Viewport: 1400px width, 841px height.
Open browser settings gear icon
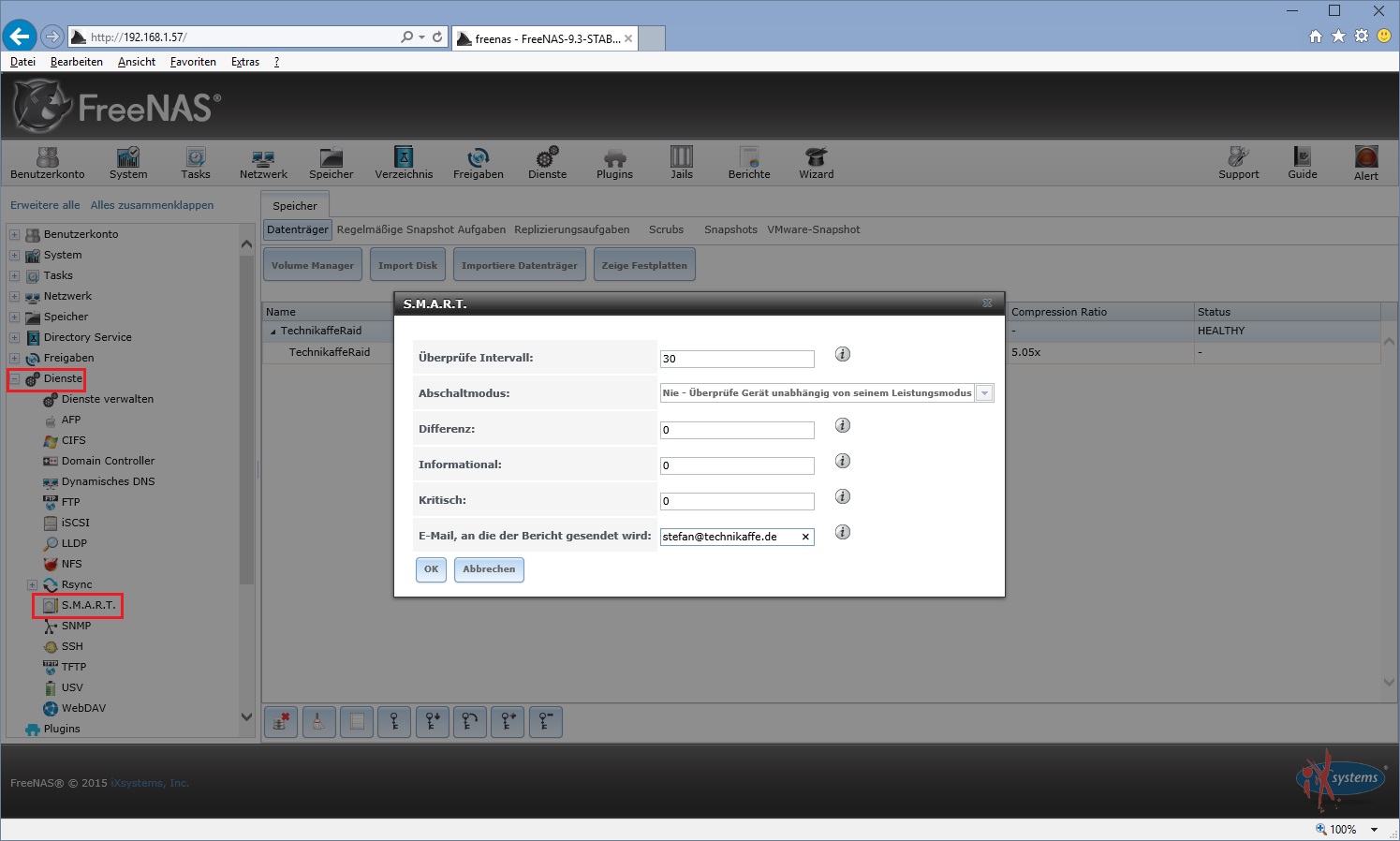coord(1362,37)
